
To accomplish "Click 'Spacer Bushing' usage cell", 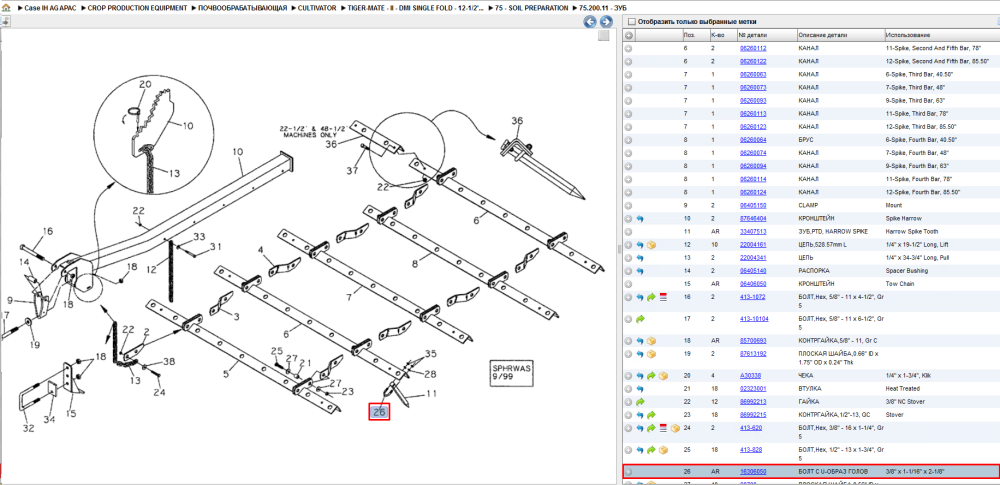I will tap(905, 271).
